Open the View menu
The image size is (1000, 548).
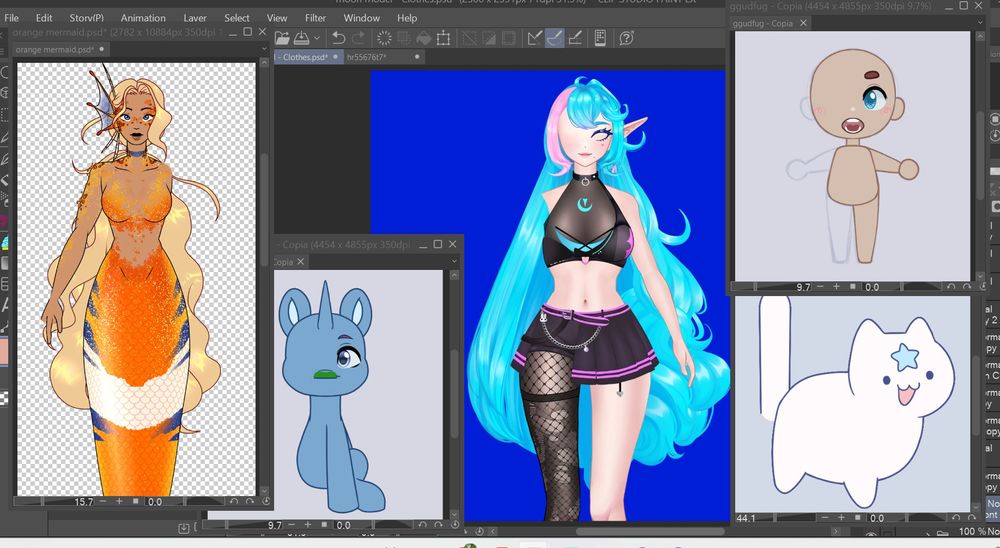(277, 18)
